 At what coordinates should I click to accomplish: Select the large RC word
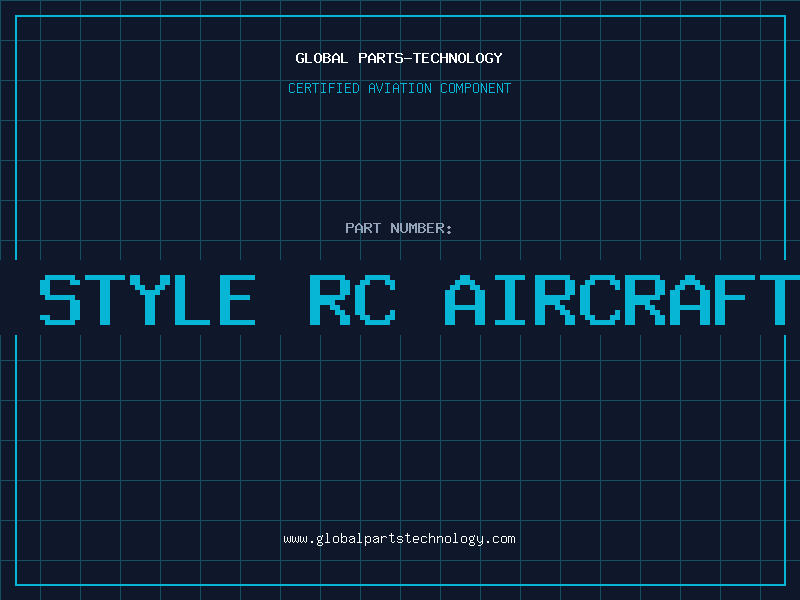[x=353, y=299]
